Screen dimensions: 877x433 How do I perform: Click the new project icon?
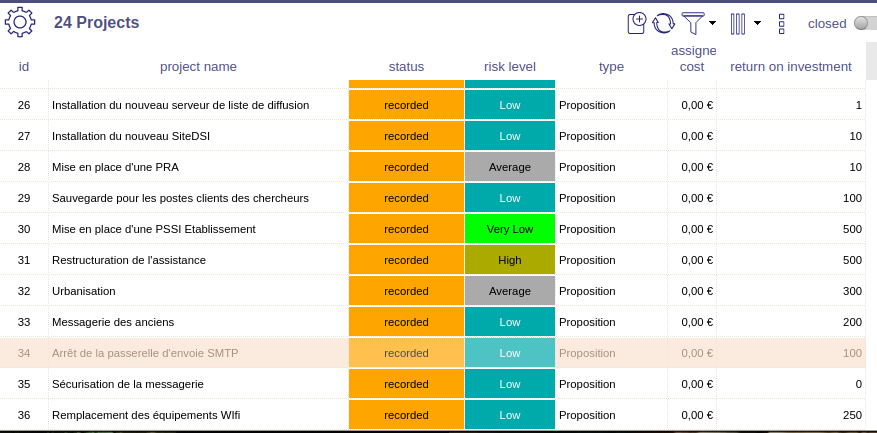click(637, 23)
